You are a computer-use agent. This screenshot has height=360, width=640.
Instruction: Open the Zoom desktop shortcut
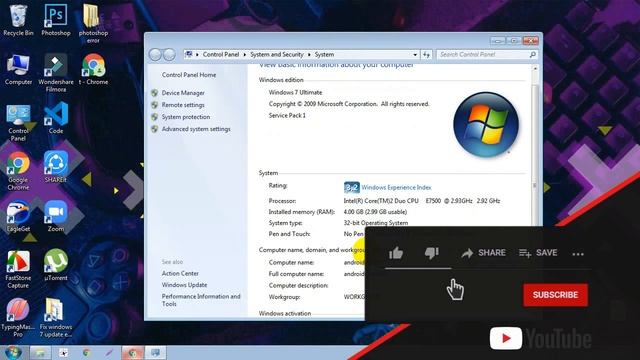pos(56,216)
